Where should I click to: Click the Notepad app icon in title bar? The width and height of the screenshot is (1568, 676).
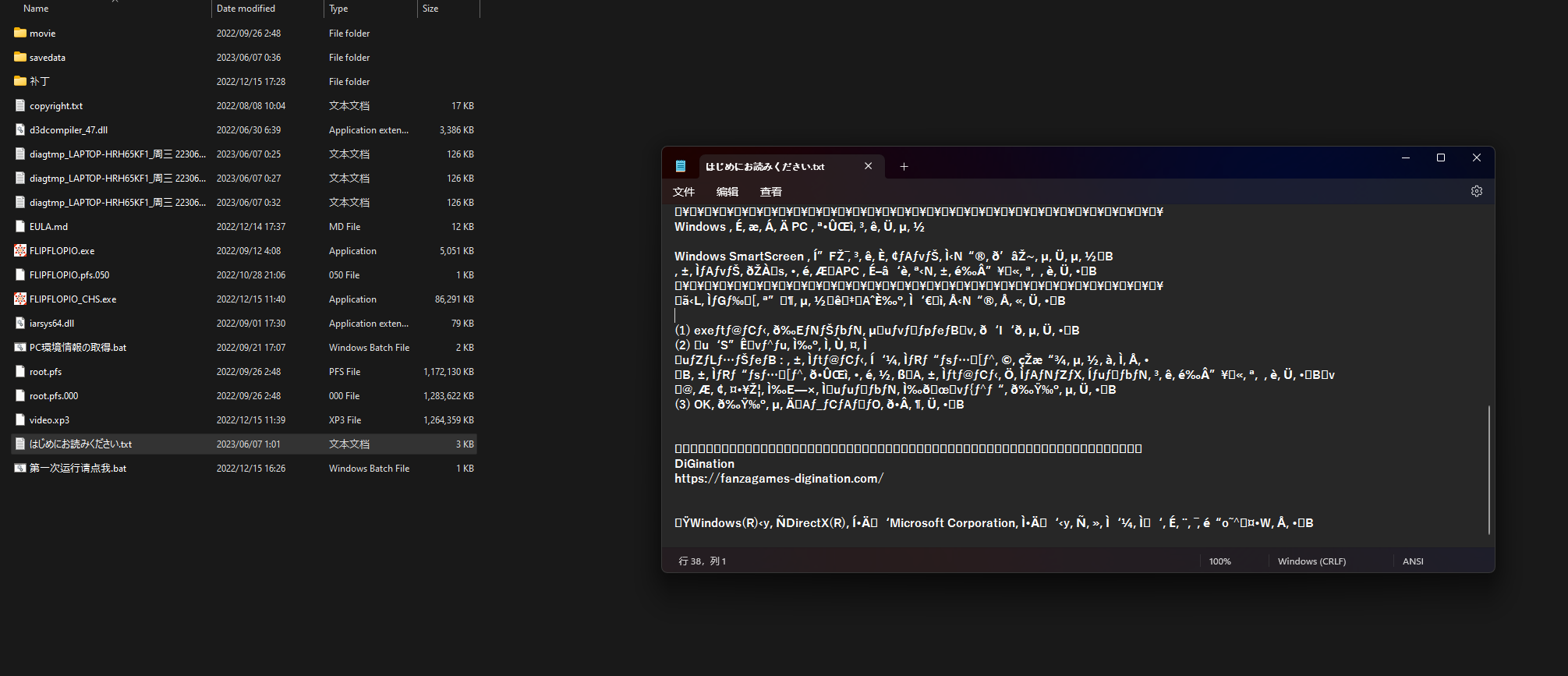click(x=681, y=166)
